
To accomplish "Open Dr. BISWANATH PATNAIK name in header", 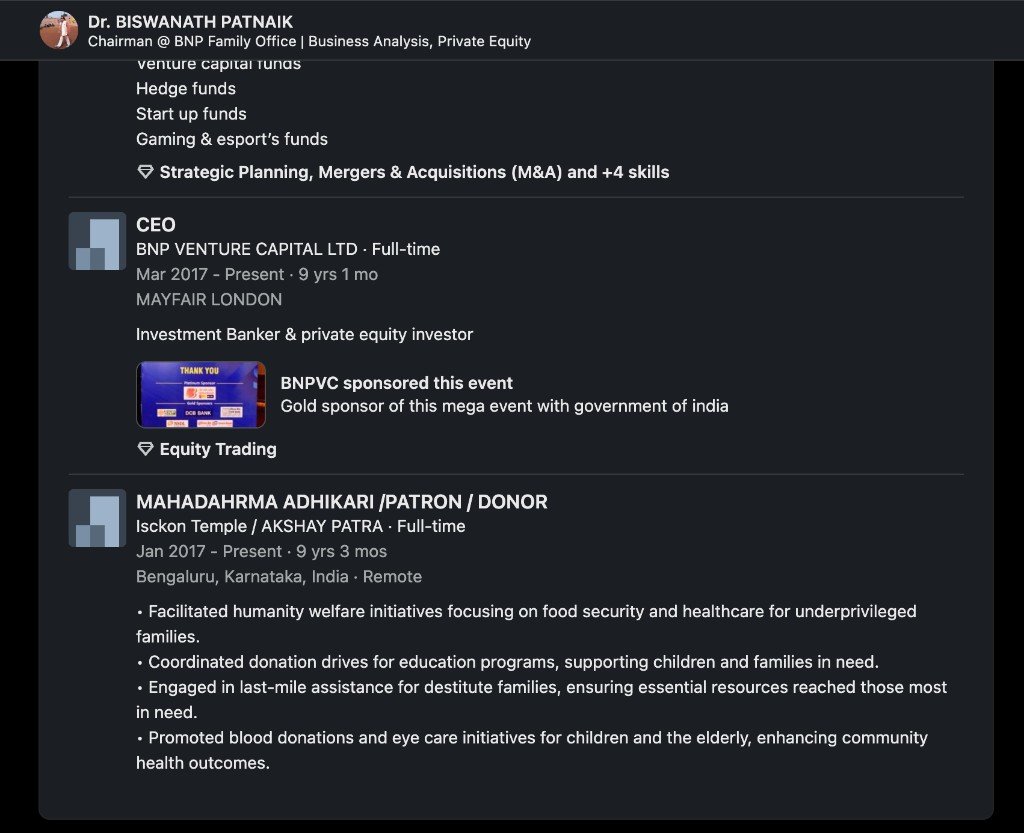I will (190, 21).
